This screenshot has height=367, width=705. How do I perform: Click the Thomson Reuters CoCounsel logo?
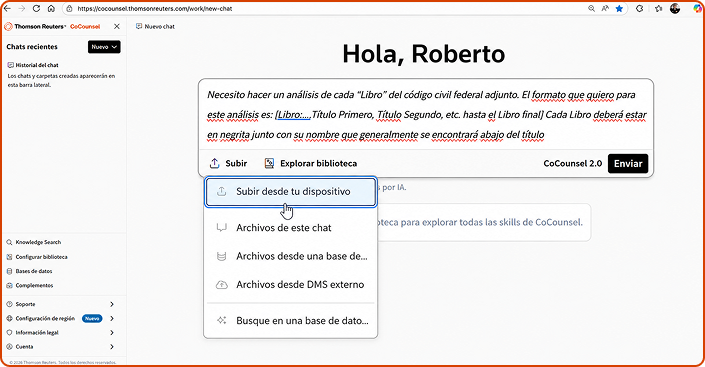point(53,27)
